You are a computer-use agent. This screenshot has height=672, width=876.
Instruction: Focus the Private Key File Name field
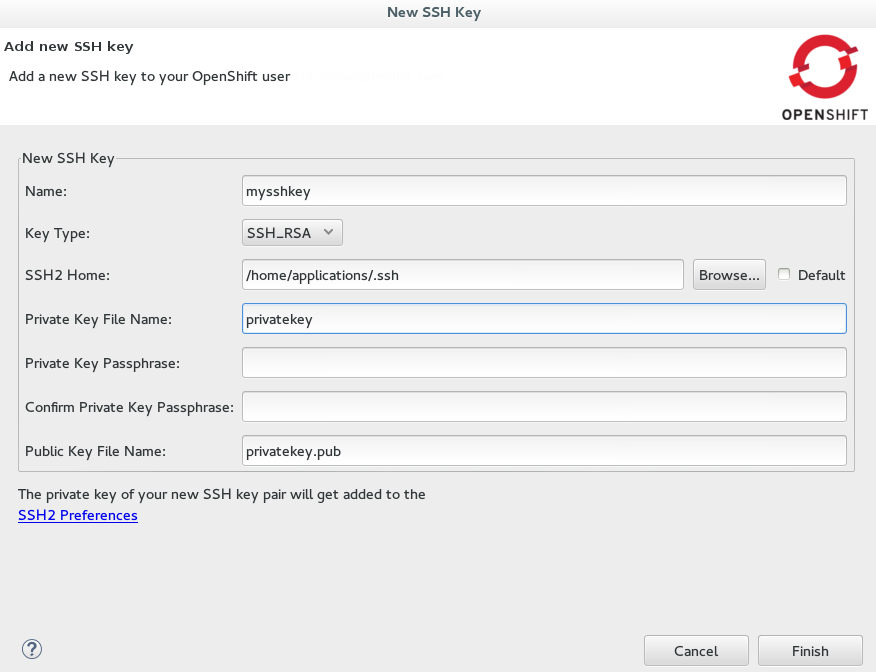click(x=544, y=319)
